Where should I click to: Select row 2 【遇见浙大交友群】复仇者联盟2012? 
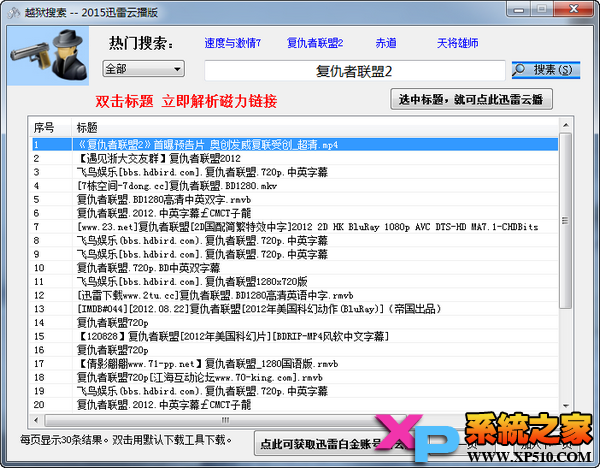pos(295,158)
